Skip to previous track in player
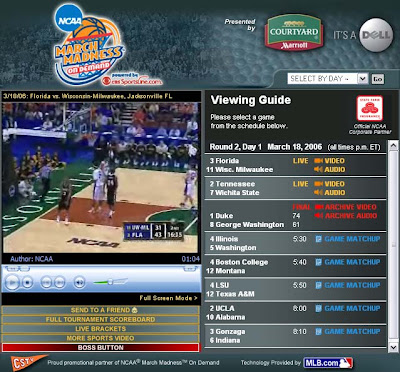 (46, 283)
